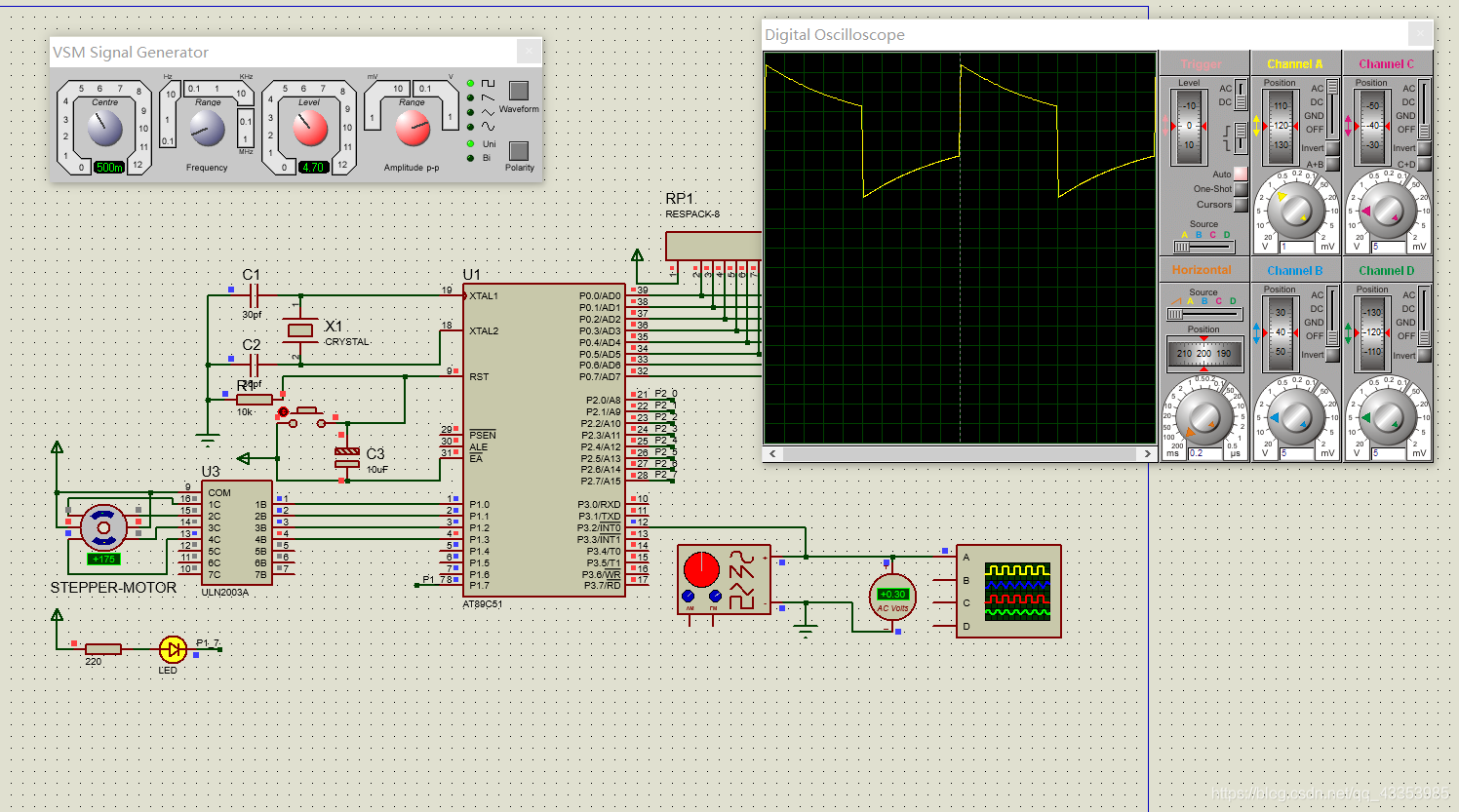Click the Horizontal timebase knob
The image size is (1459, 812).
point(1204,418)
